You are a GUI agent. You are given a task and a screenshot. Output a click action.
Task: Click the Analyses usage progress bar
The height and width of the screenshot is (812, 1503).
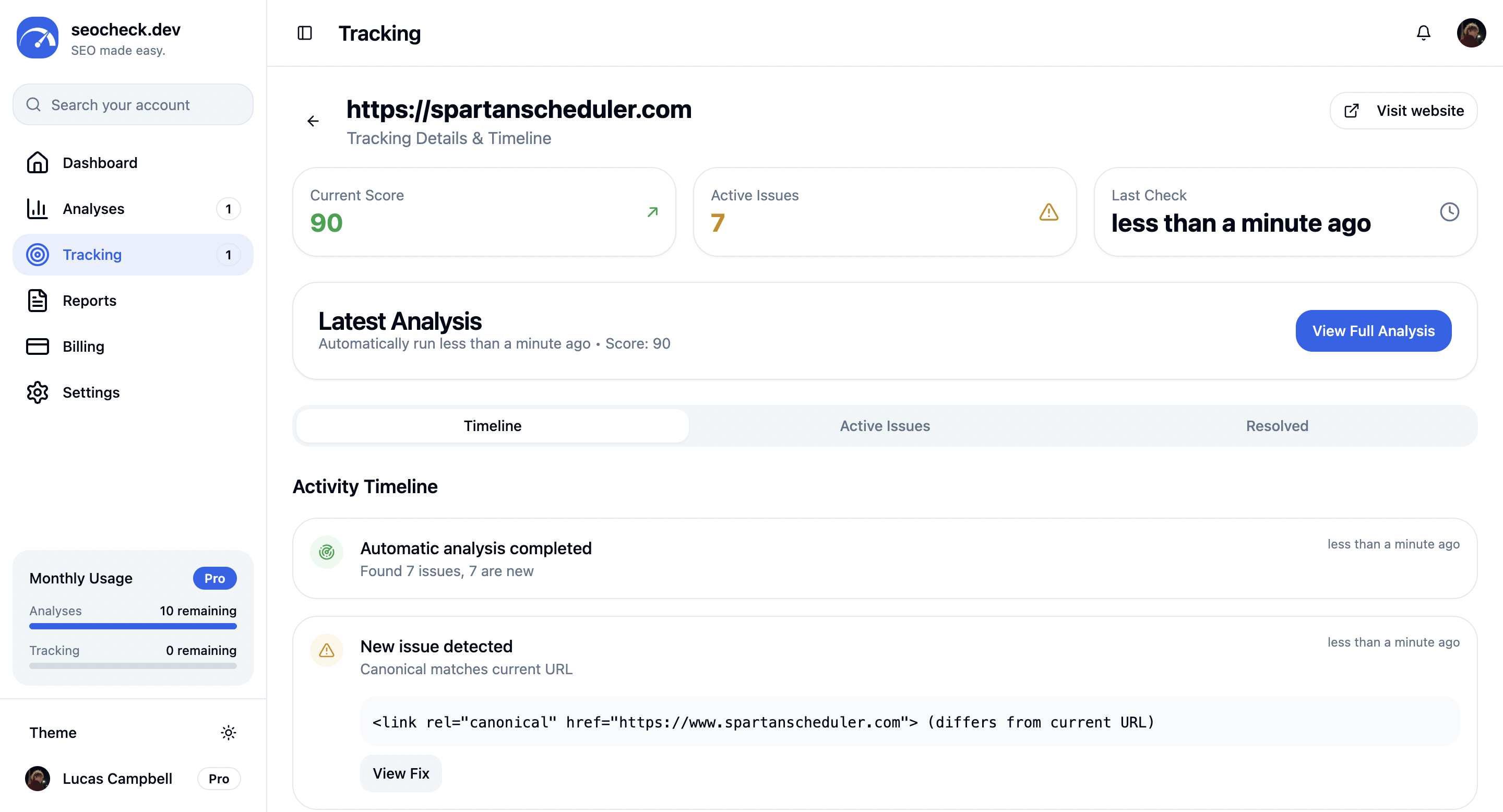pyautogui.click(x=133, y=627)
